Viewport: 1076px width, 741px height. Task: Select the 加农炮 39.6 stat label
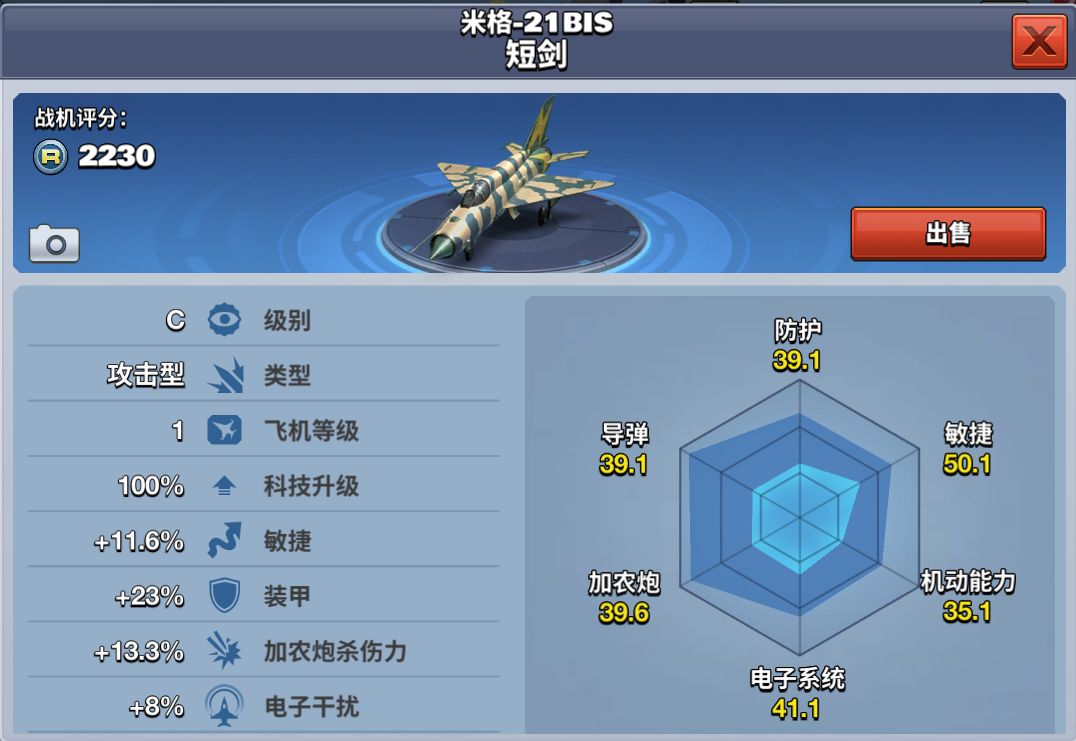click(624, 597)
